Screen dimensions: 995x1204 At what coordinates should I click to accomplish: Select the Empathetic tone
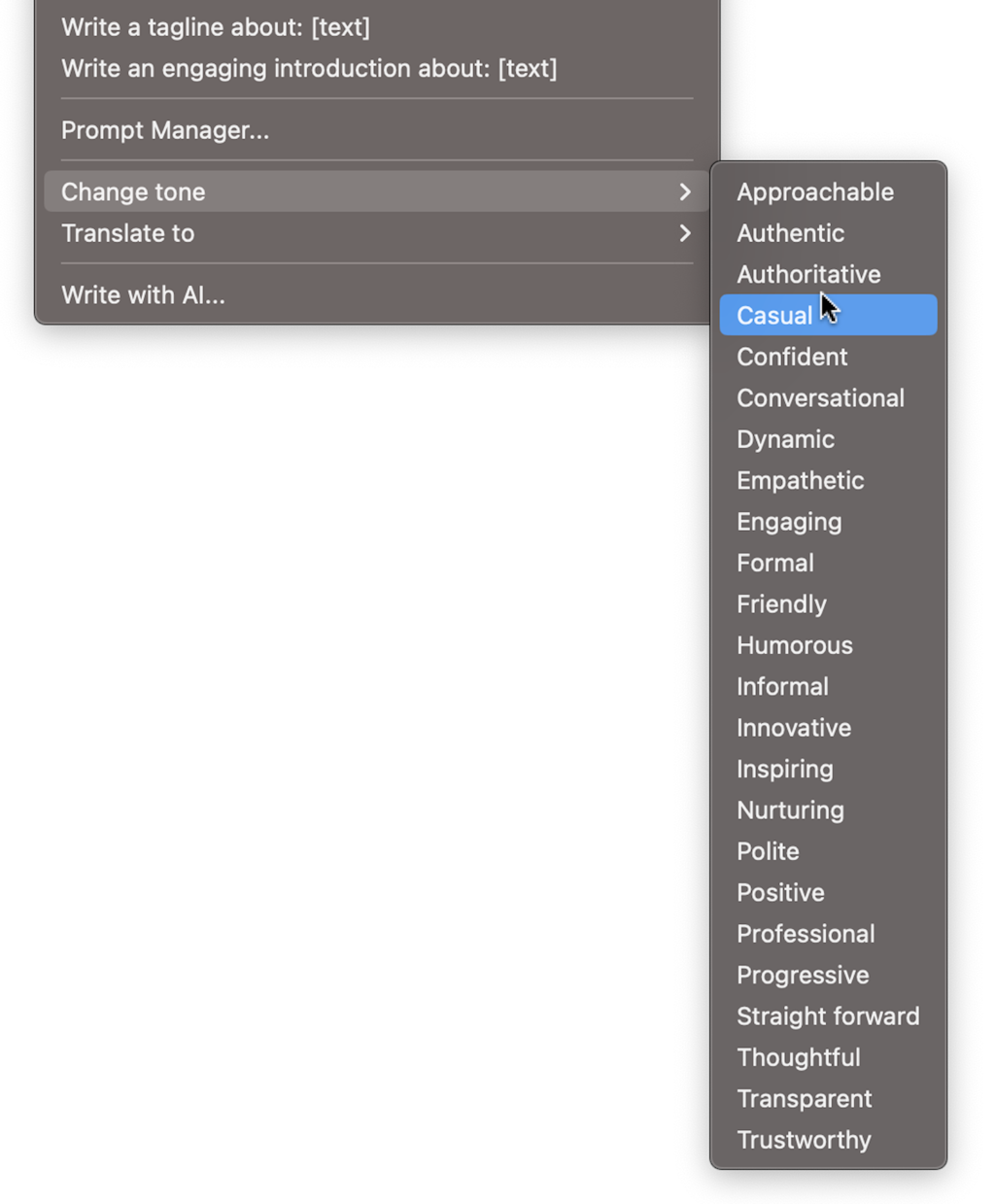pyautogui.click(x=828, y=480)
